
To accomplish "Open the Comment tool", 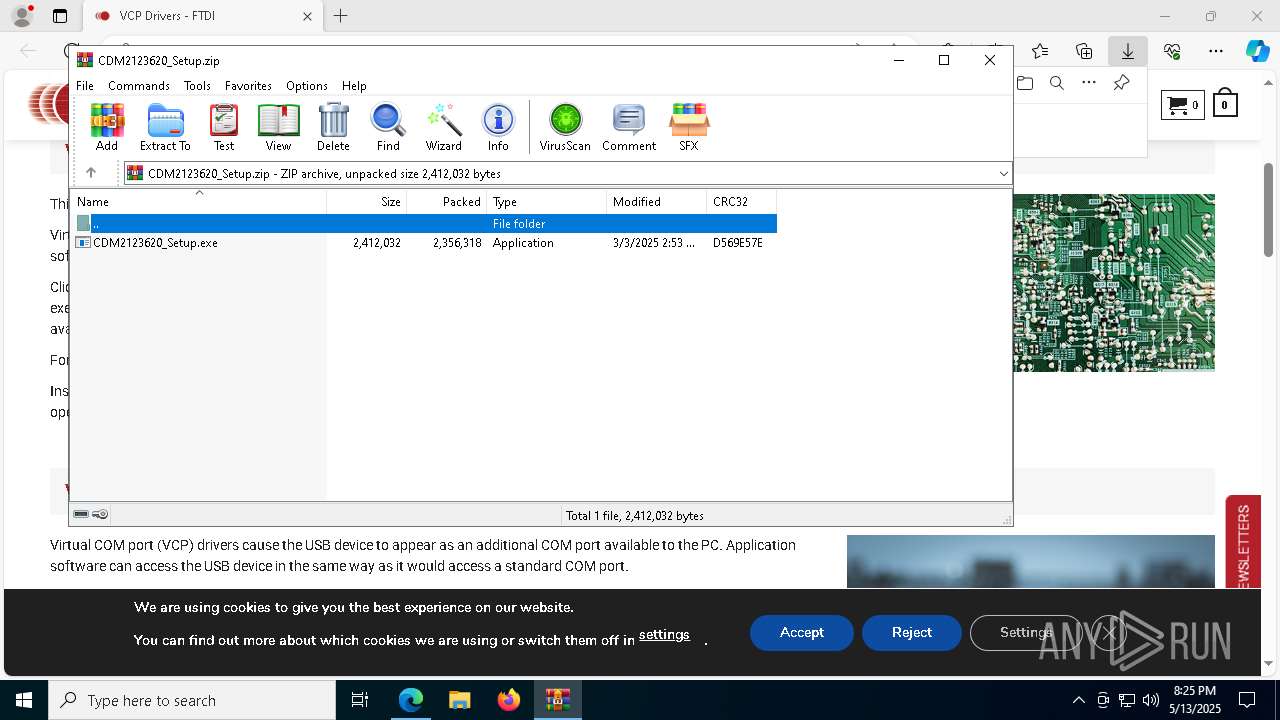I will [629, 127].
